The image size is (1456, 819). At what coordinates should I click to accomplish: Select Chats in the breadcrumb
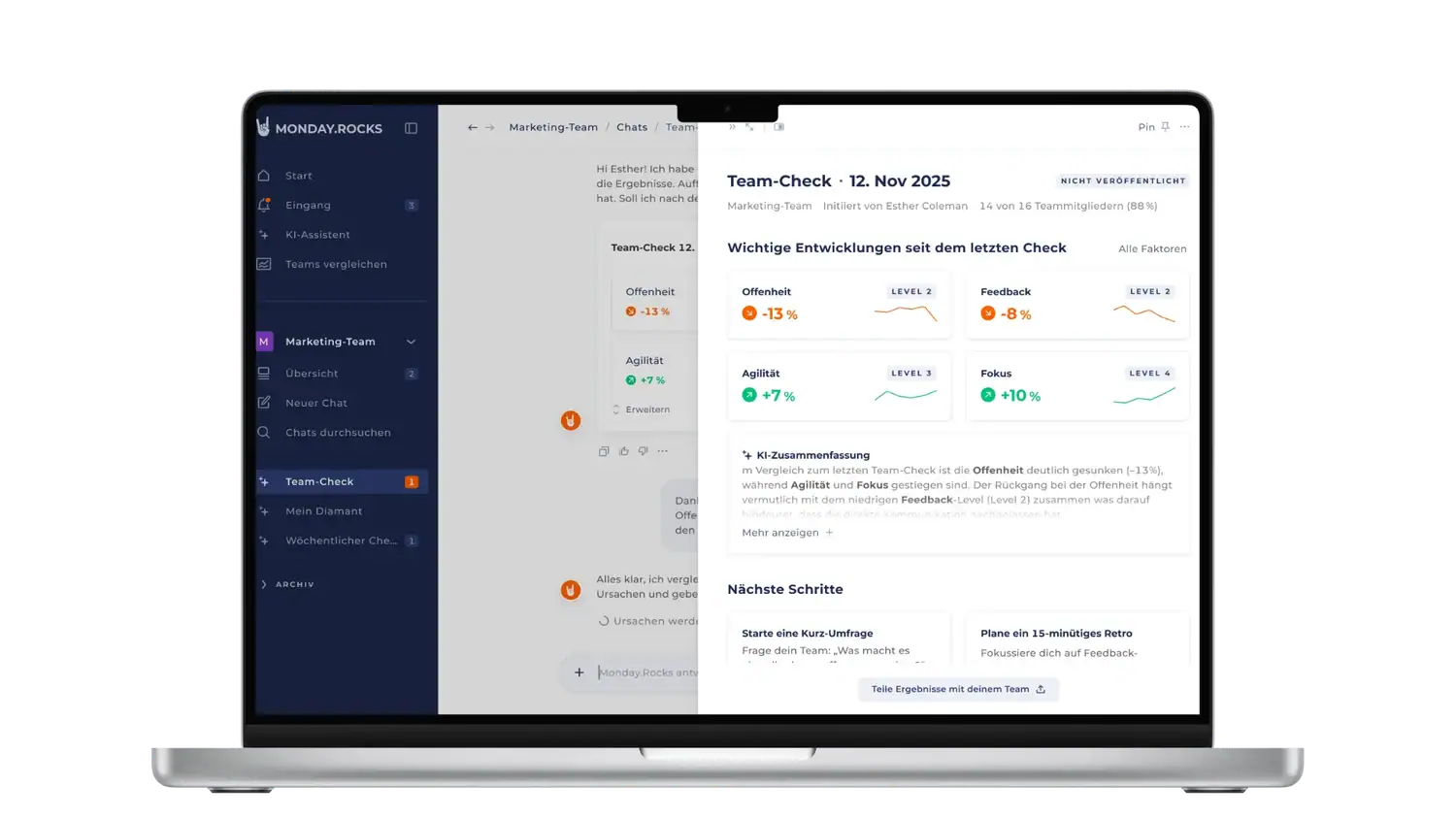pyautogui.click(x=632, y=127)
